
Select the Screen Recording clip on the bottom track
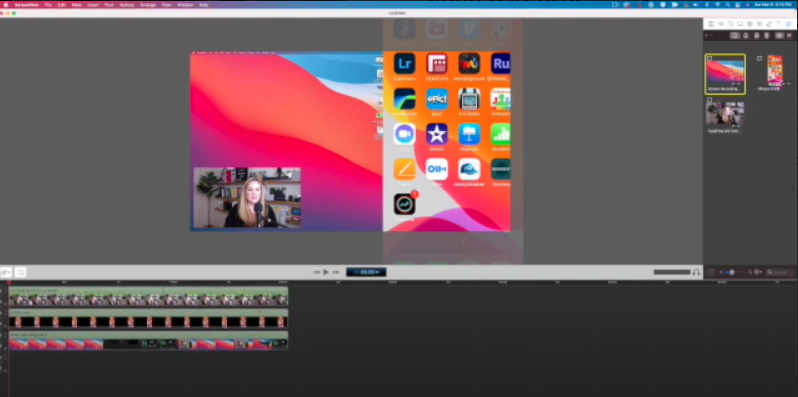click(148, 341)
